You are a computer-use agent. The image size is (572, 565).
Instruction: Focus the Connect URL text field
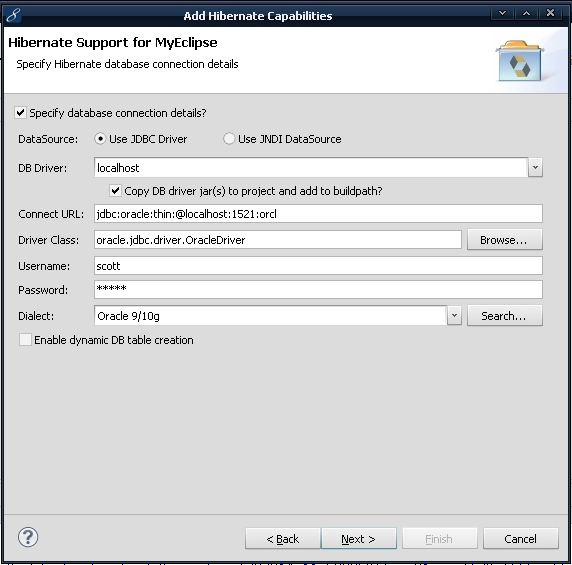[318, 214]
